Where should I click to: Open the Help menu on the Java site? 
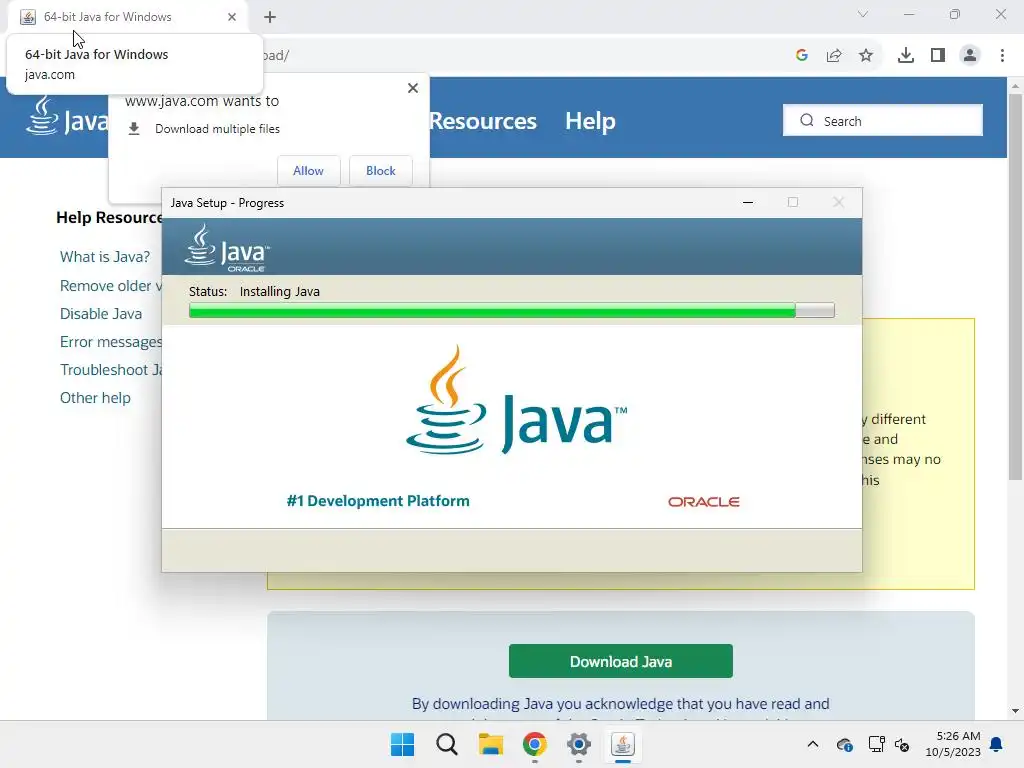[590, 121]
